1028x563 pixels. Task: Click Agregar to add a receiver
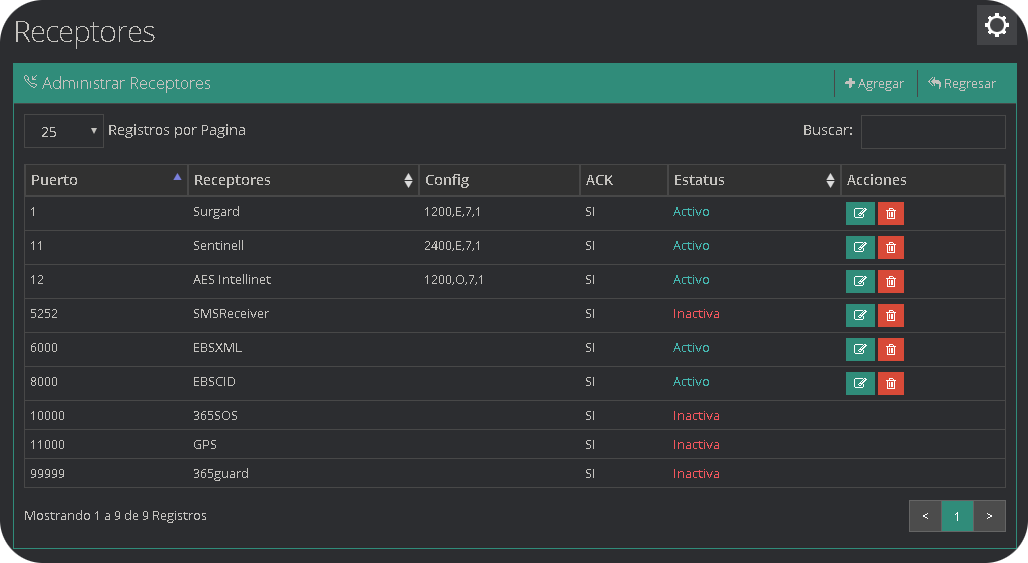click(x=874, y=84)
